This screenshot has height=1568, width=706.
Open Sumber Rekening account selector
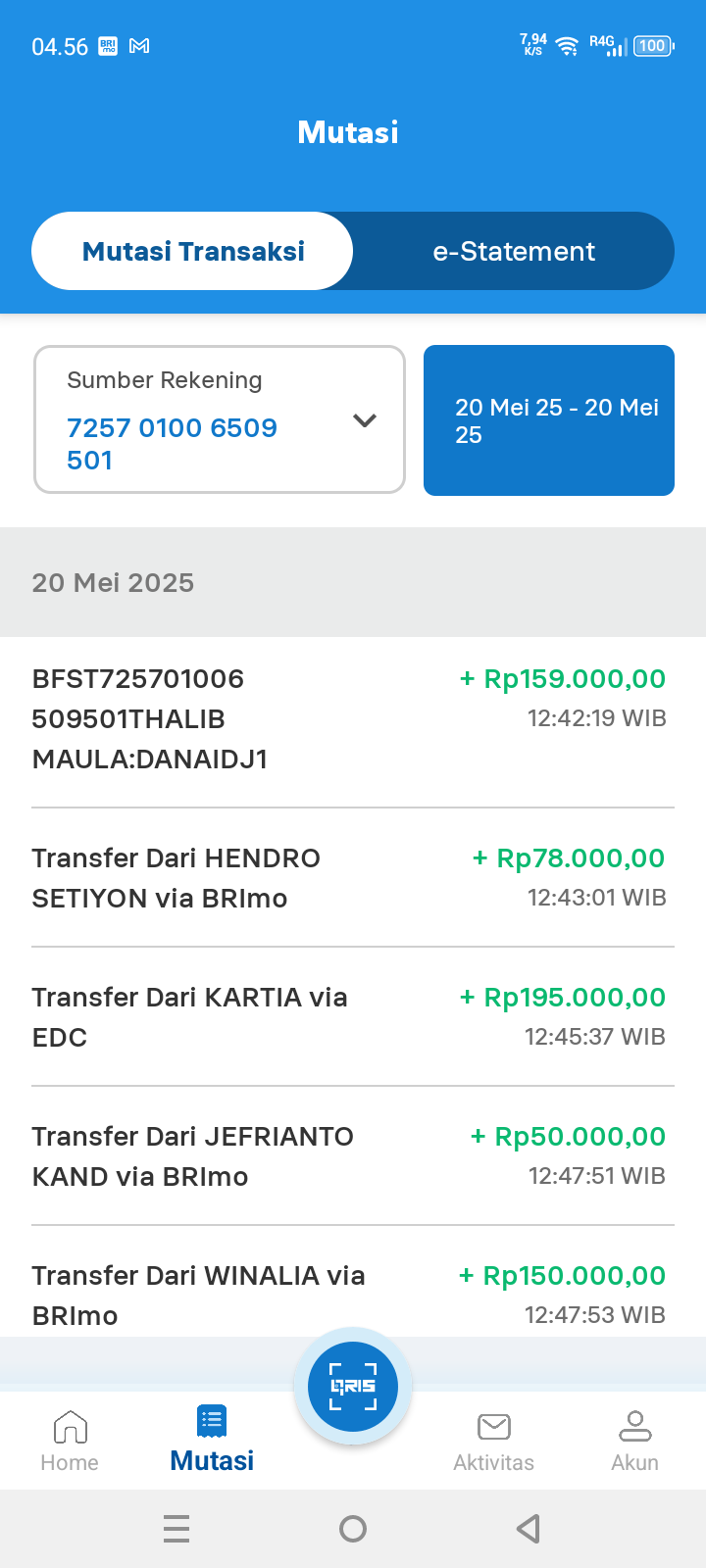(220, 419)
